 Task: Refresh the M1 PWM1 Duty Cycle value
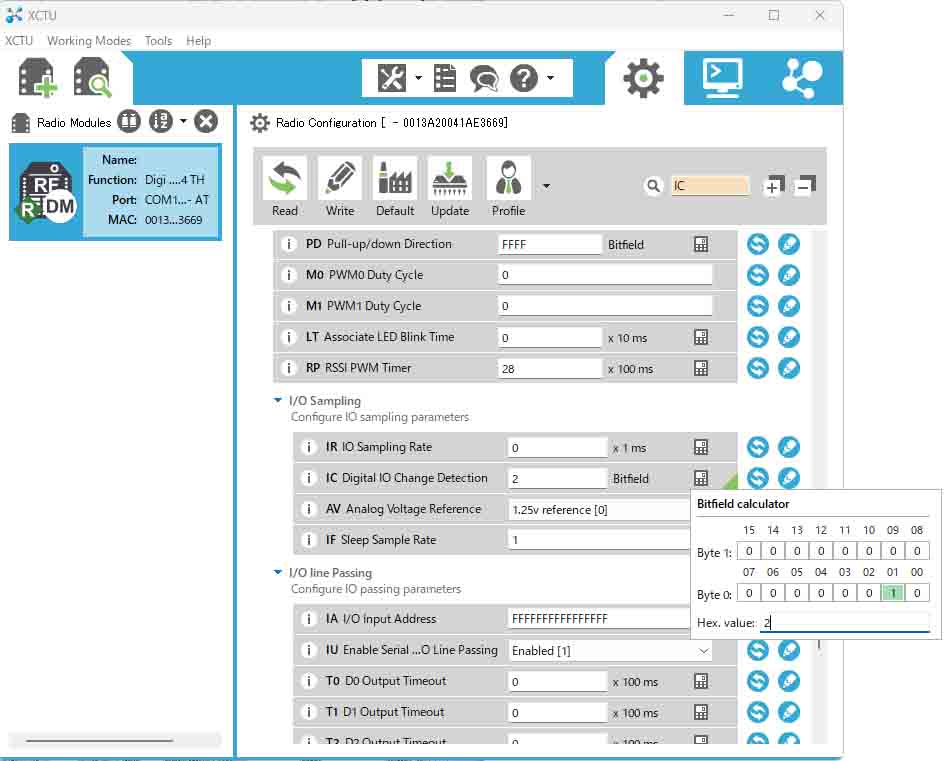click(x=758, y=306)
